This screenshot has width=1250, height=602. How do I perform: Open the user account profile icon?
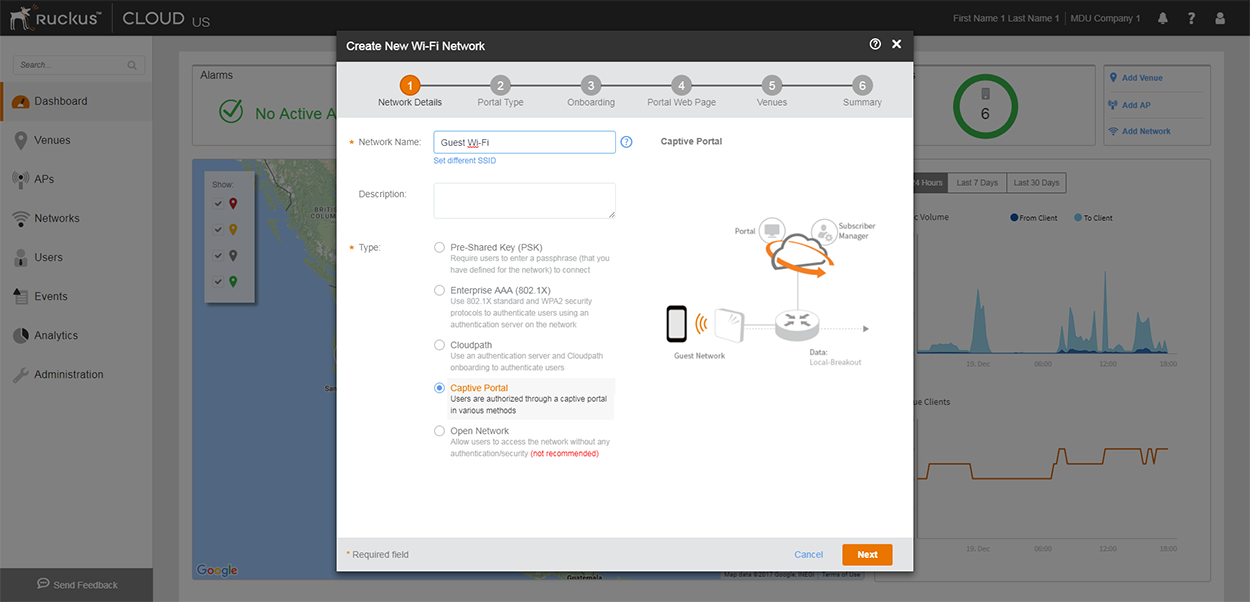click(x=1219, y=18)
